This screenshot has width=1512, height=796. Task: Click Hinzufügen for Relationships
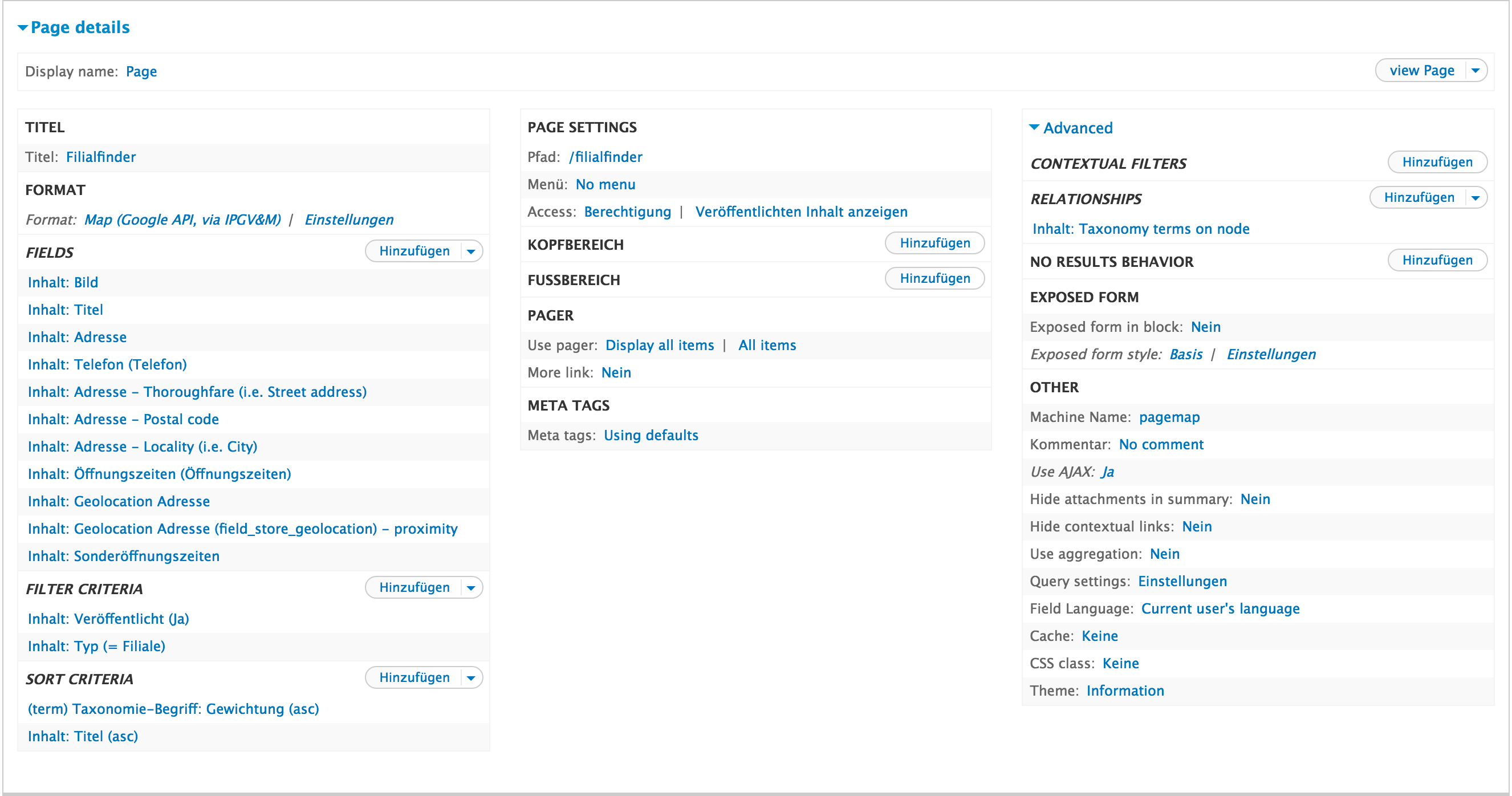[1418, 198]
